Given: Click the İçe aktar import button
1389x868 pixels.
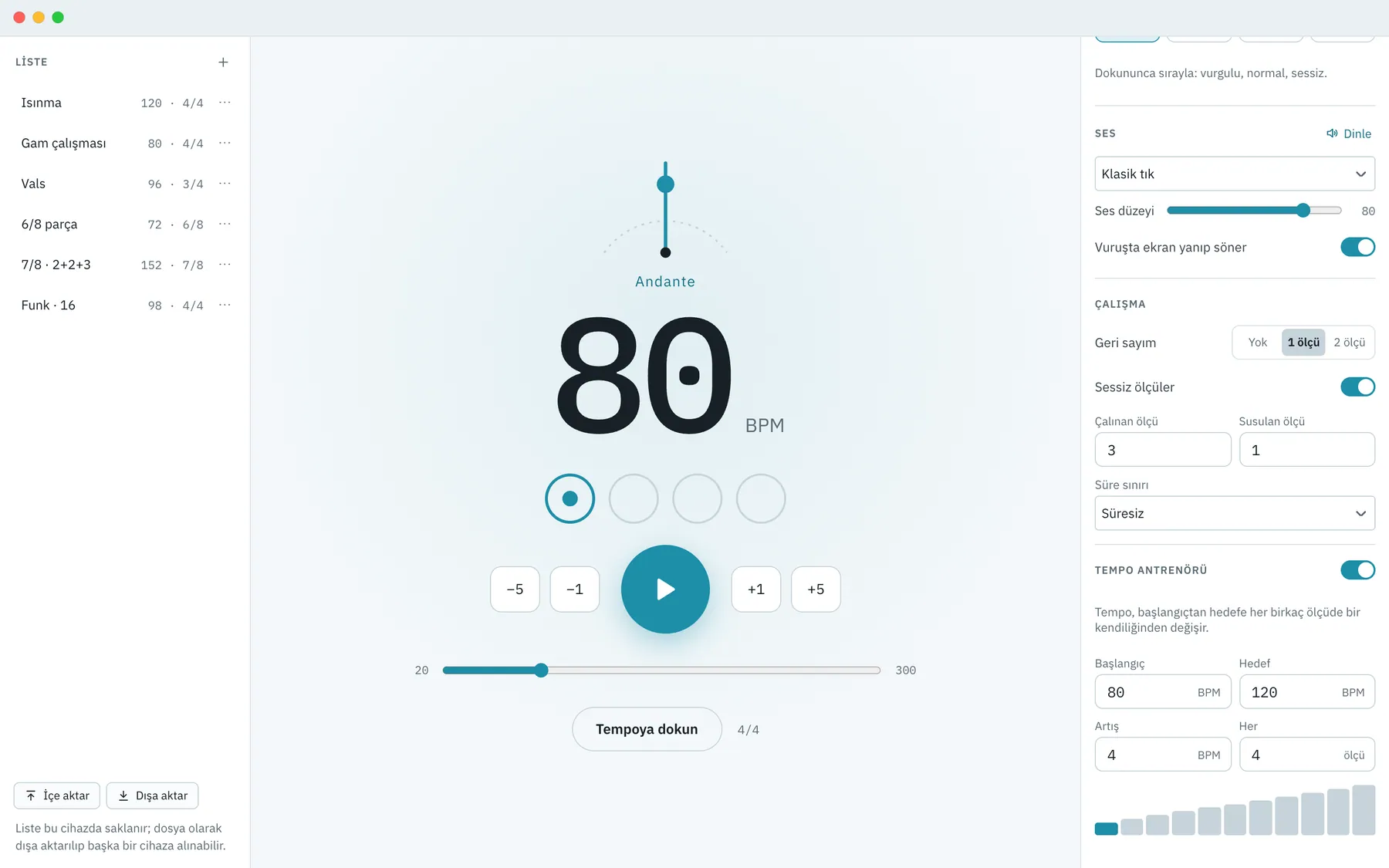Looking at the screenshot, I should coord(57,795).
